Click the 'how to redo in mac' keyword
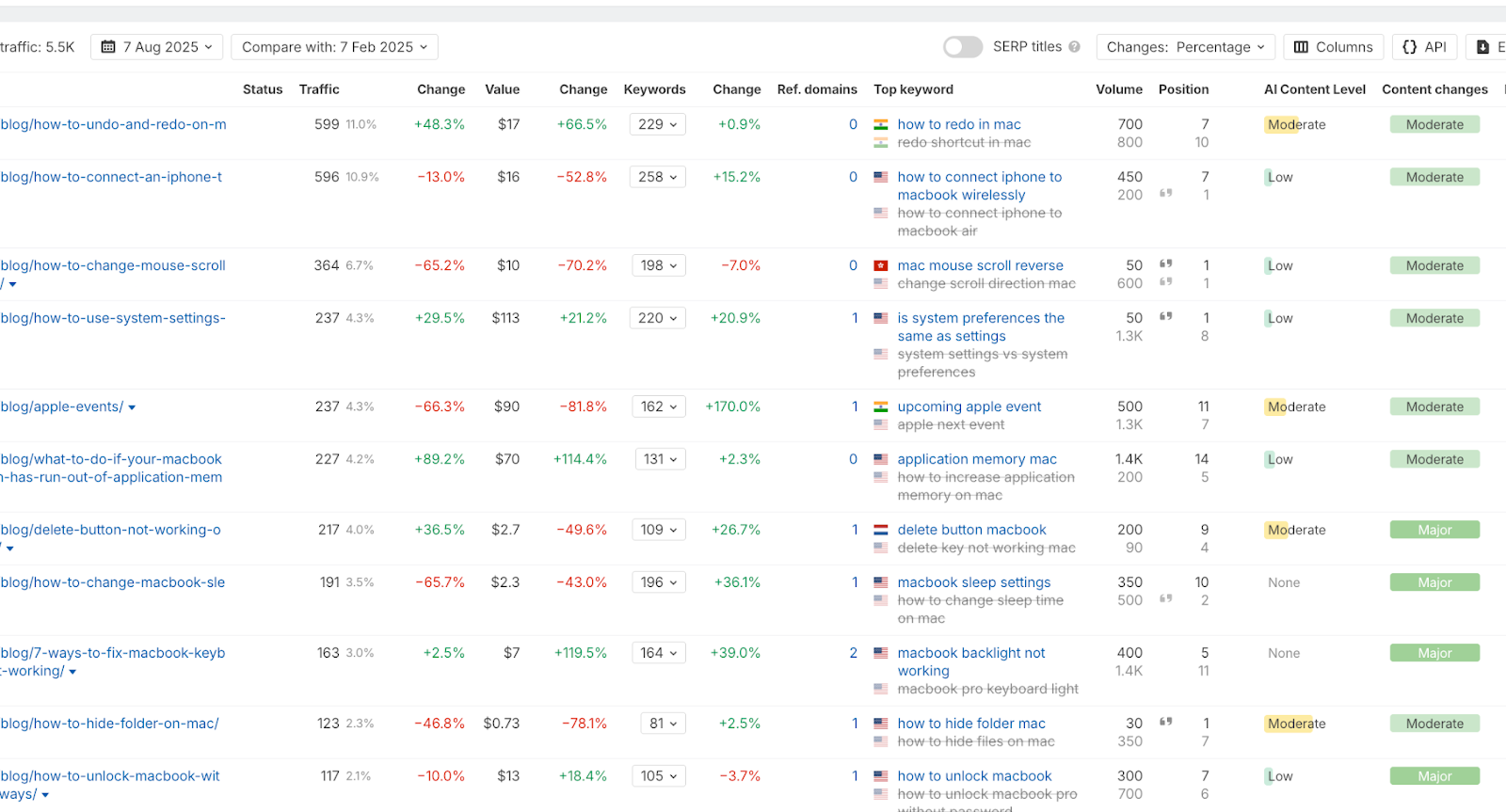The height and width of the screenshot is (812, 1506). (959, 124)
